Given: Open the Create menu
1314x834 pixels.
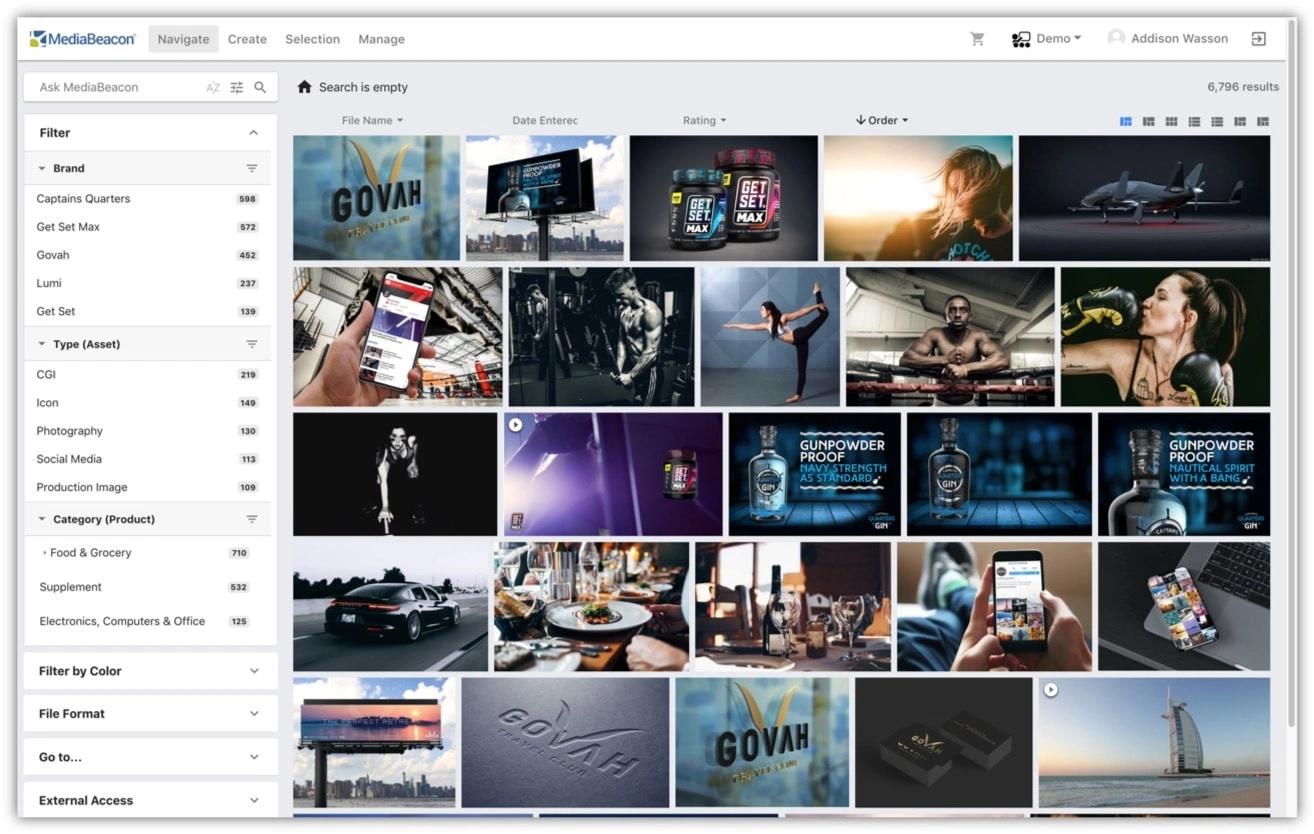Looking at the screenshot, I should click(247, 39).
